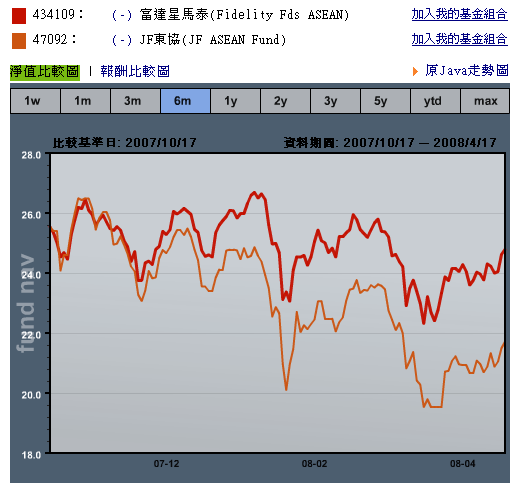Click the 08-04 x-axis label
Image resolution: width=520 pixels, height=489 pixels.
click(463, 464)
